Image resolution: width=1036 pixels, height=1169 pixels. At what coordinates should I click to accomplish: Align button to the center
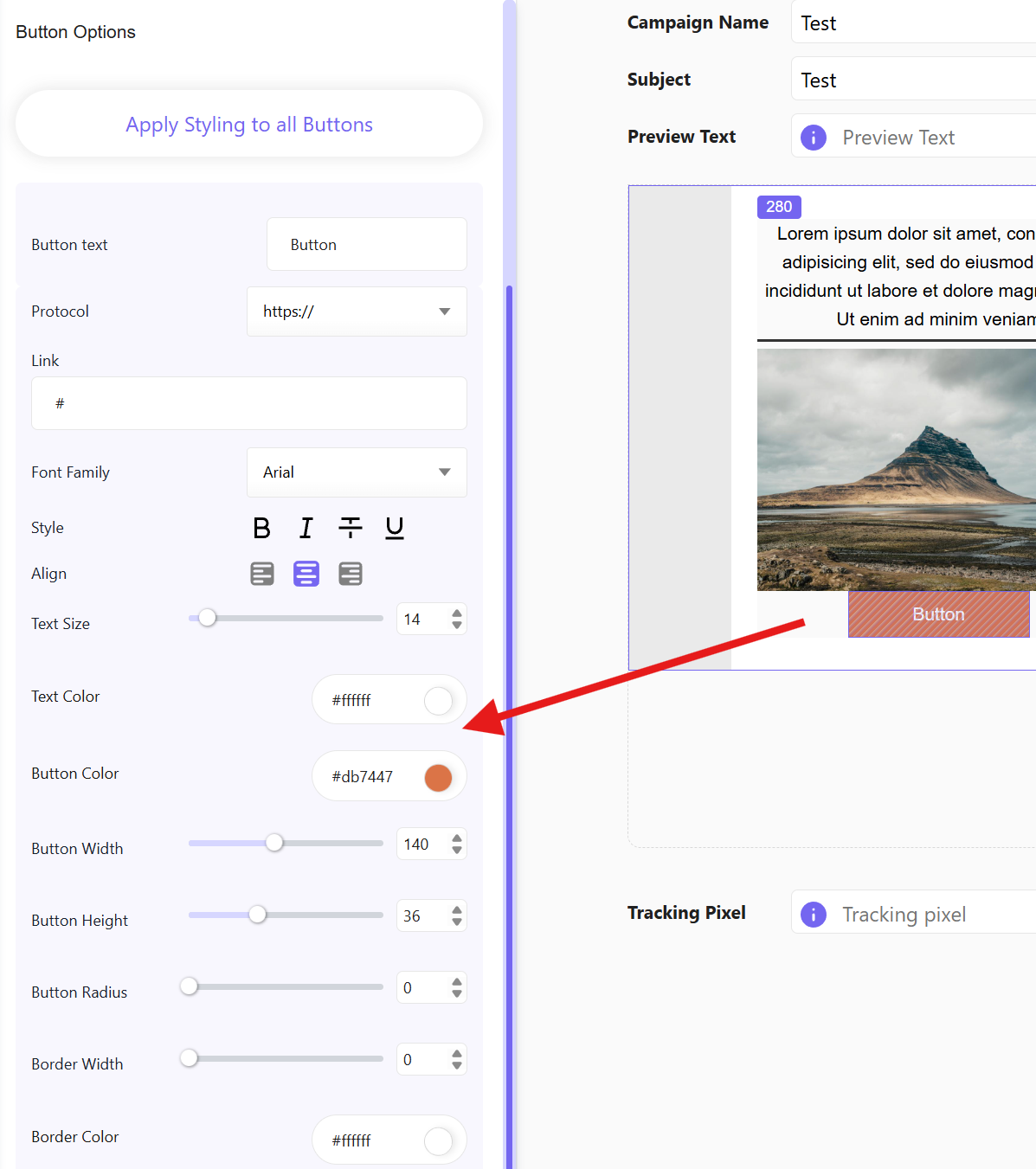click(x=306, y=574)
